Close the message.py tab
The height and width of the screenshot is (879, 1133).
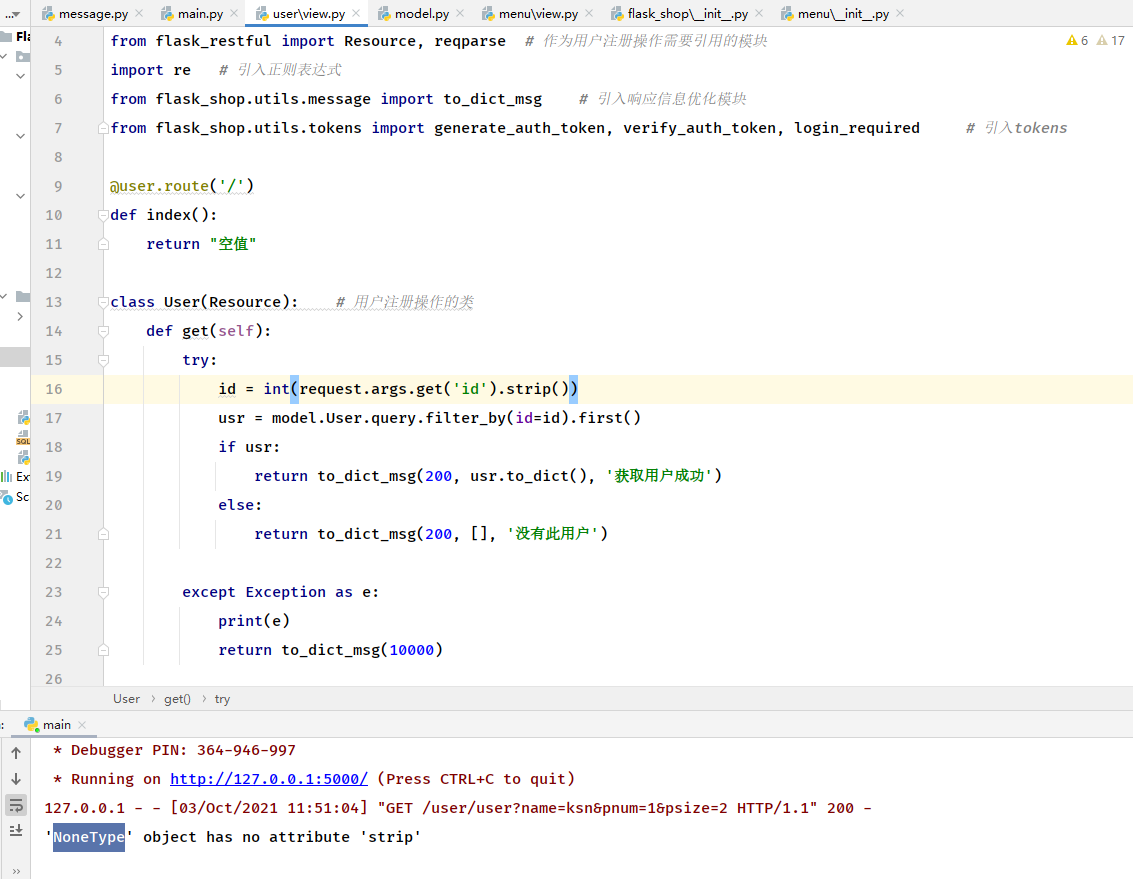tap(139, 14)
